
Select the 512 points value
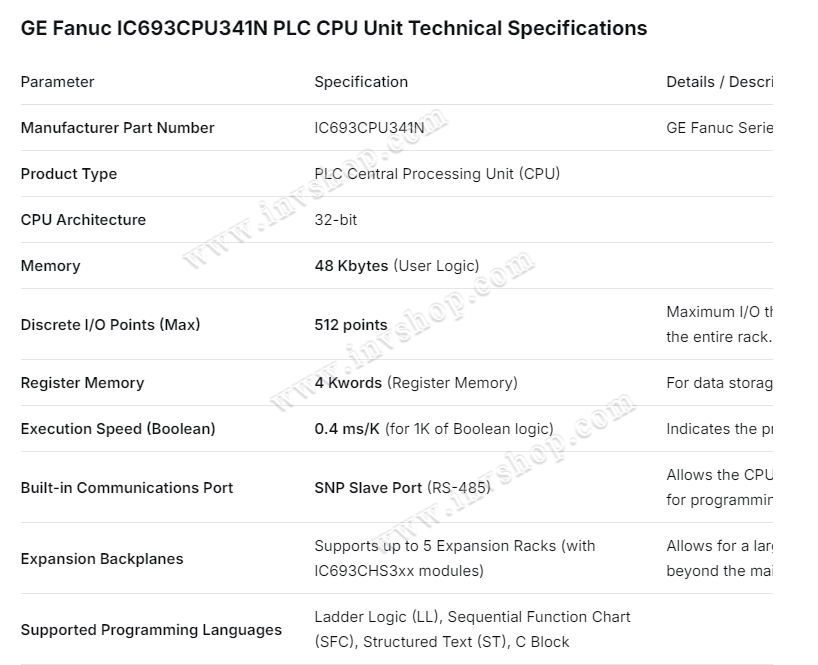tap(351, 325)
